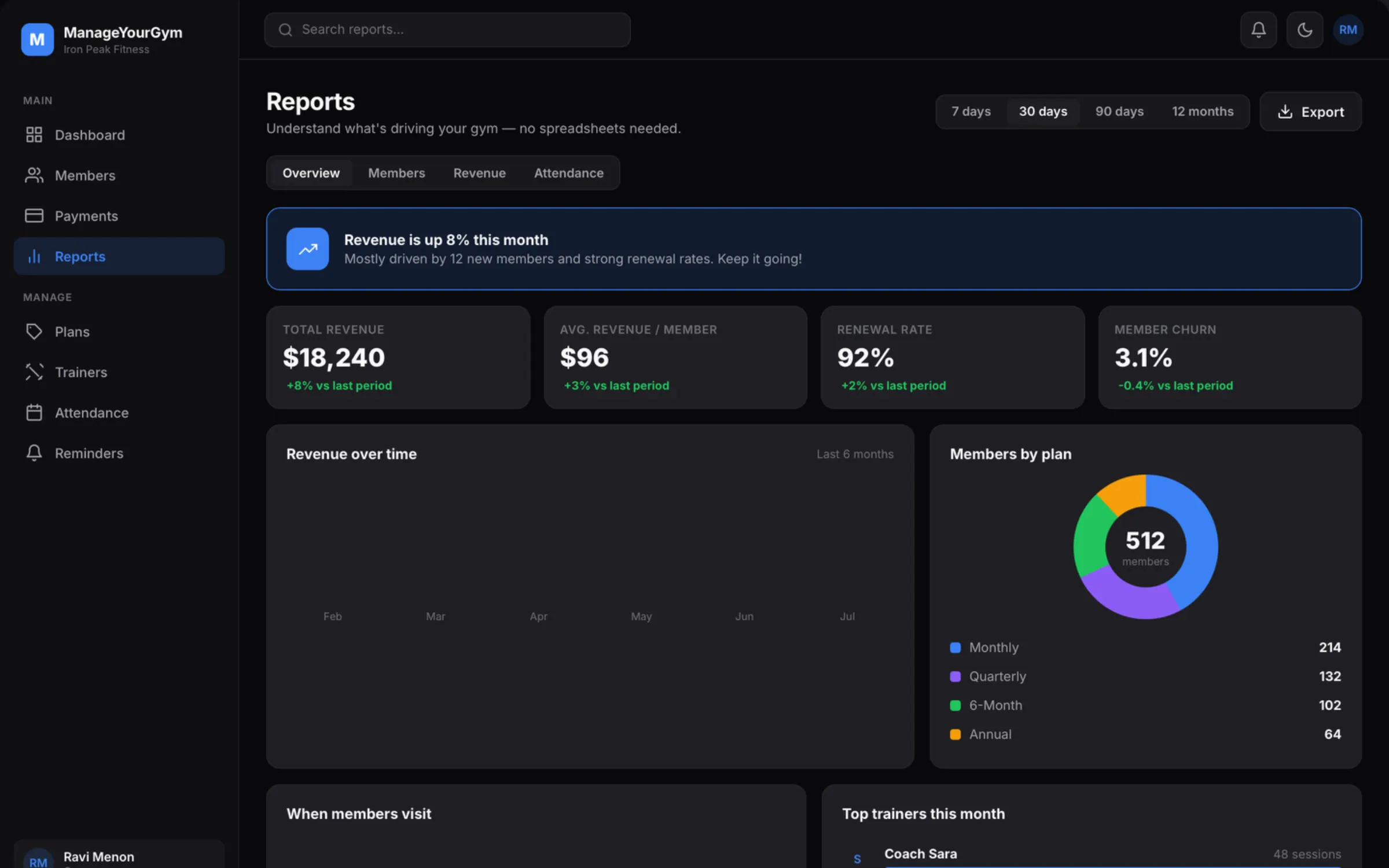The width and height of the screenshot is (1389, 868).
Task: Click the Export download icon
Action: click(1285, 112)
